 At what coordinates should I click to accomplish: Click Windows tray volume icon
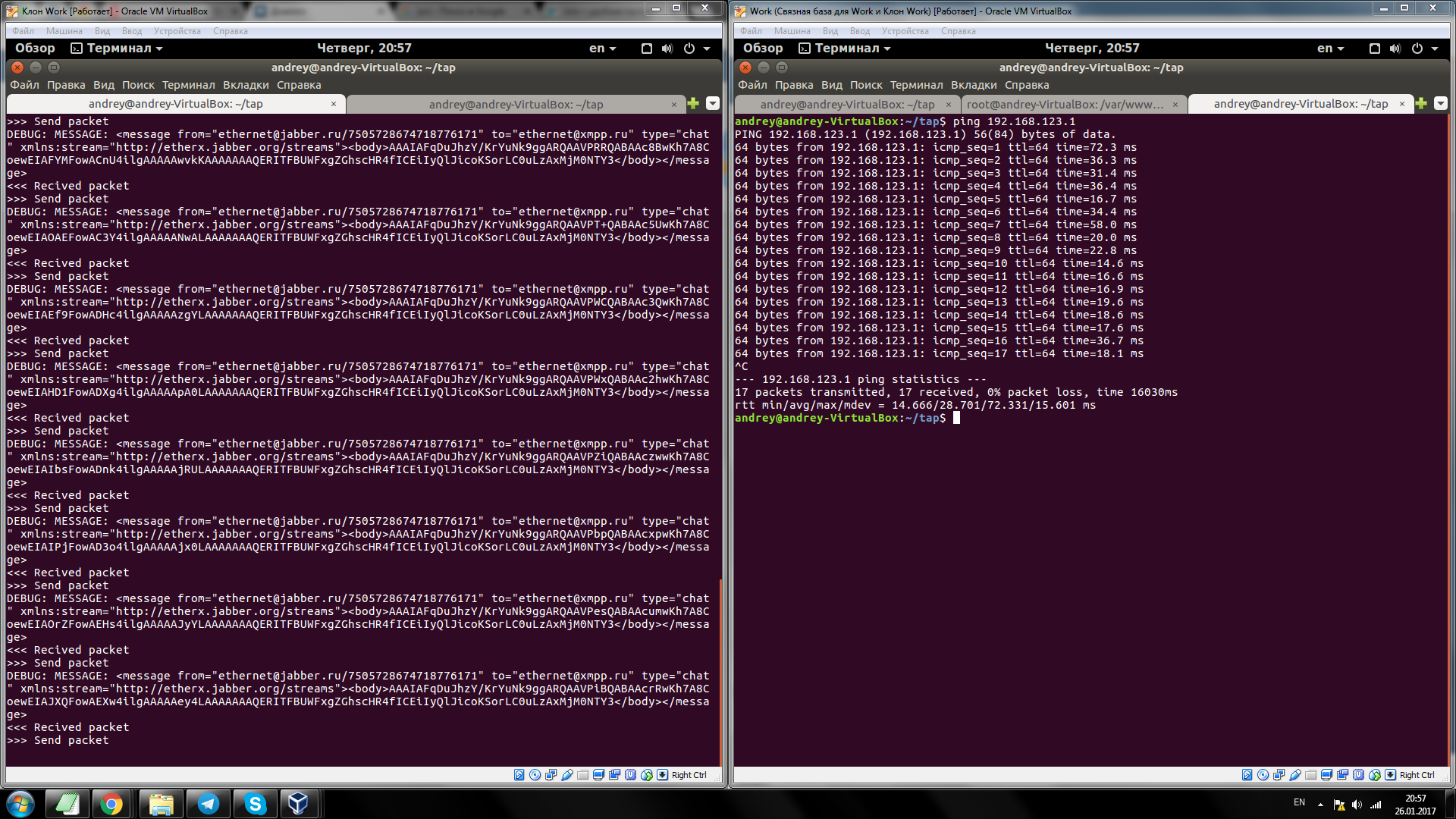click(x=1357, y=805)
